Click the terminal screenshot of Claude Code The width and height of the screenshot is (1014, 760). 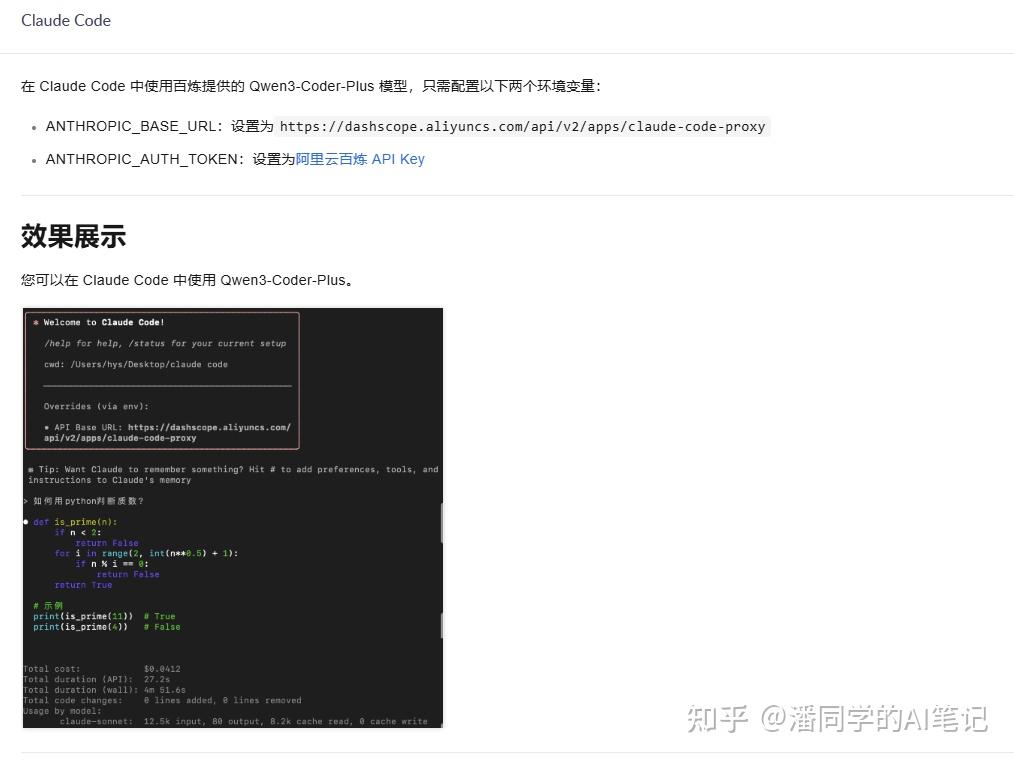coord(232,517)
